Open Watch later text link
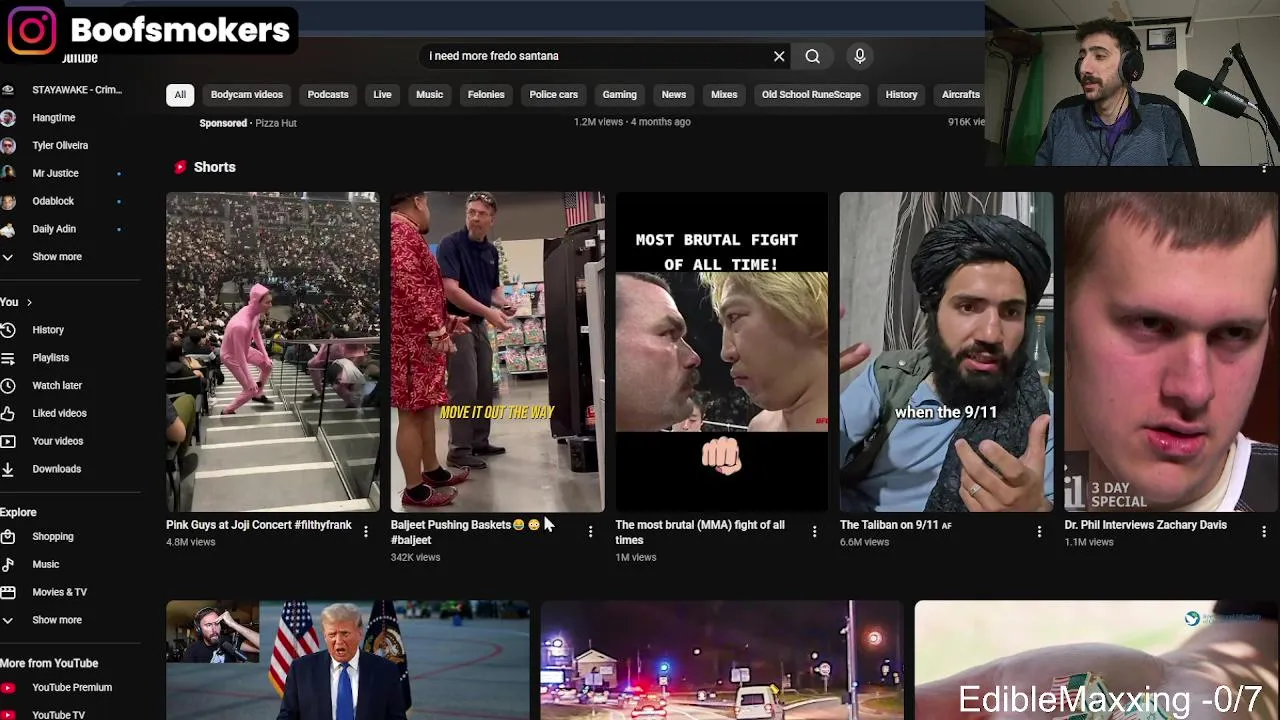The height and width of the screenshot is (720, 1280). tap(57, 385)
